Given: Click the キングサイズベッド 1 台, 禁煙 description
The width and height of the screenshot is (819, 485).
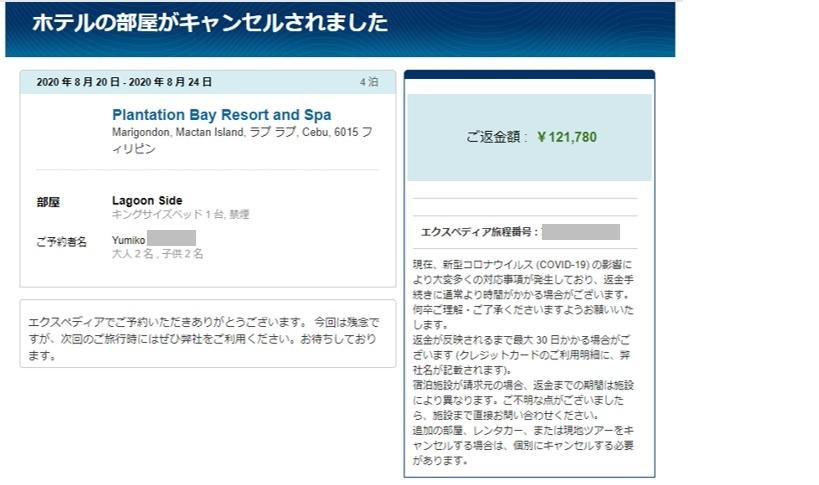Looking at the screenshot, I should [180, 215].
